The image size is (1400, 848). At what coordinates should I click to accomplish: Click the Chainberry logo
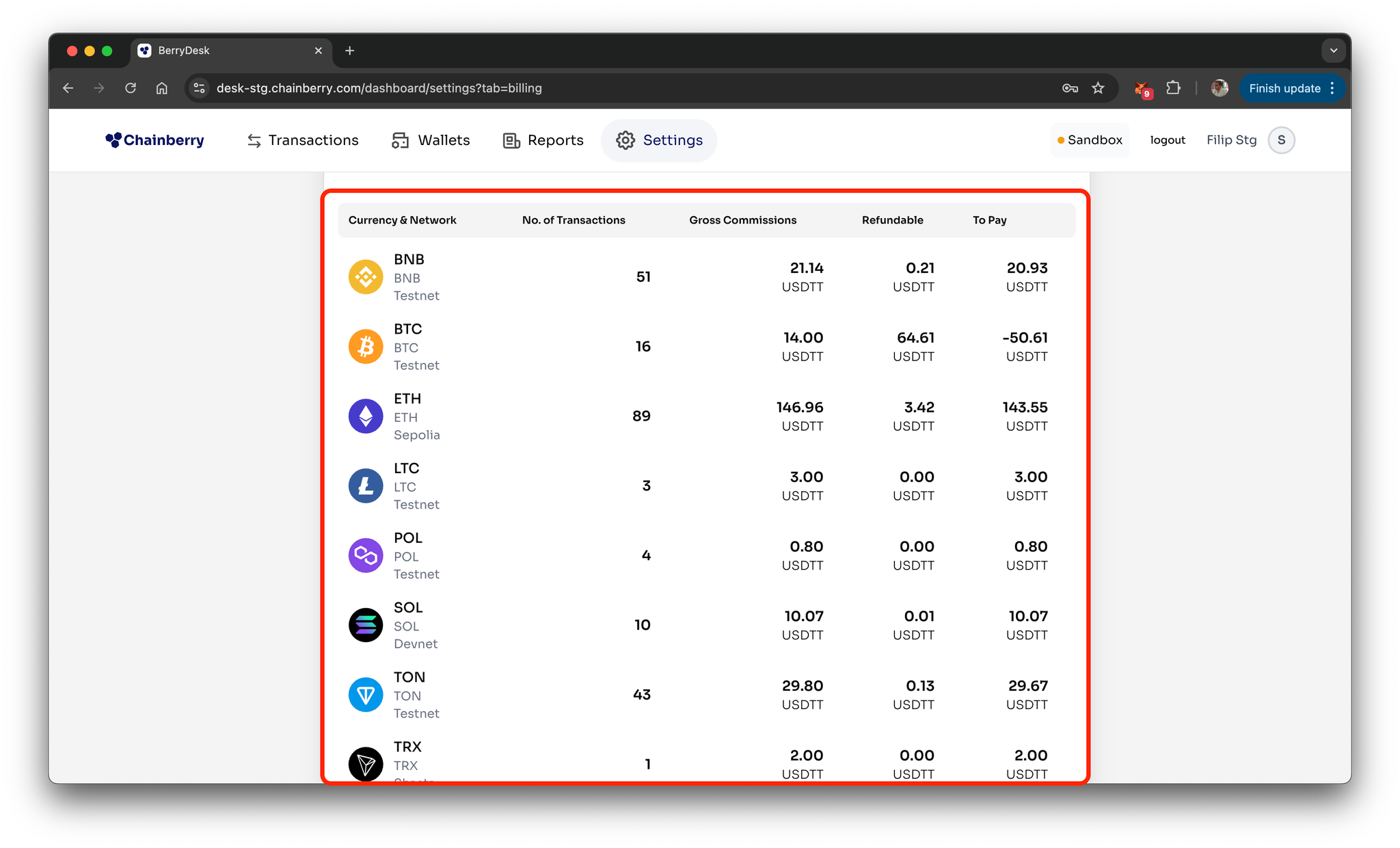click(155, 140)
